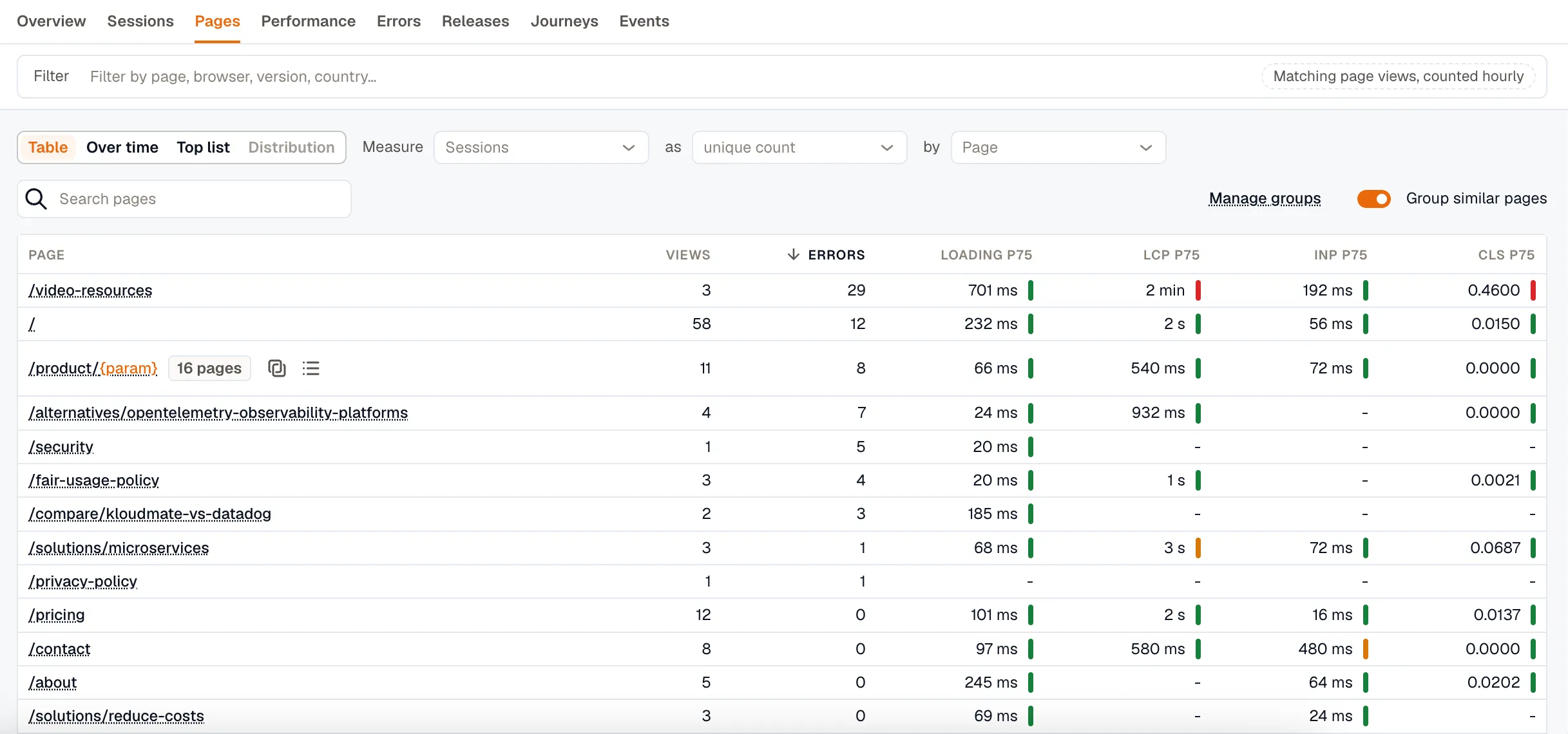Sort by the LCP P75 column header
This screenshot has height=734, width=1568.
click(x=1171, y=255)
